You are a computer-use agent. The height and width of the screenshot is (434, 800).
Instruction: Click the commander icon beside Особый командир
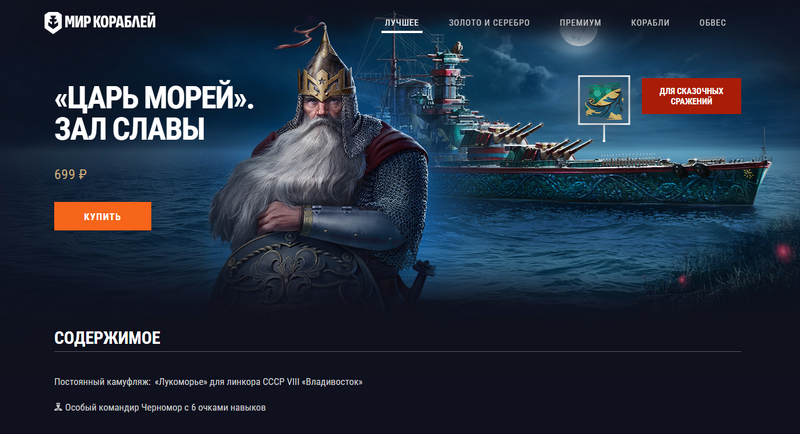tap(58, 407)
